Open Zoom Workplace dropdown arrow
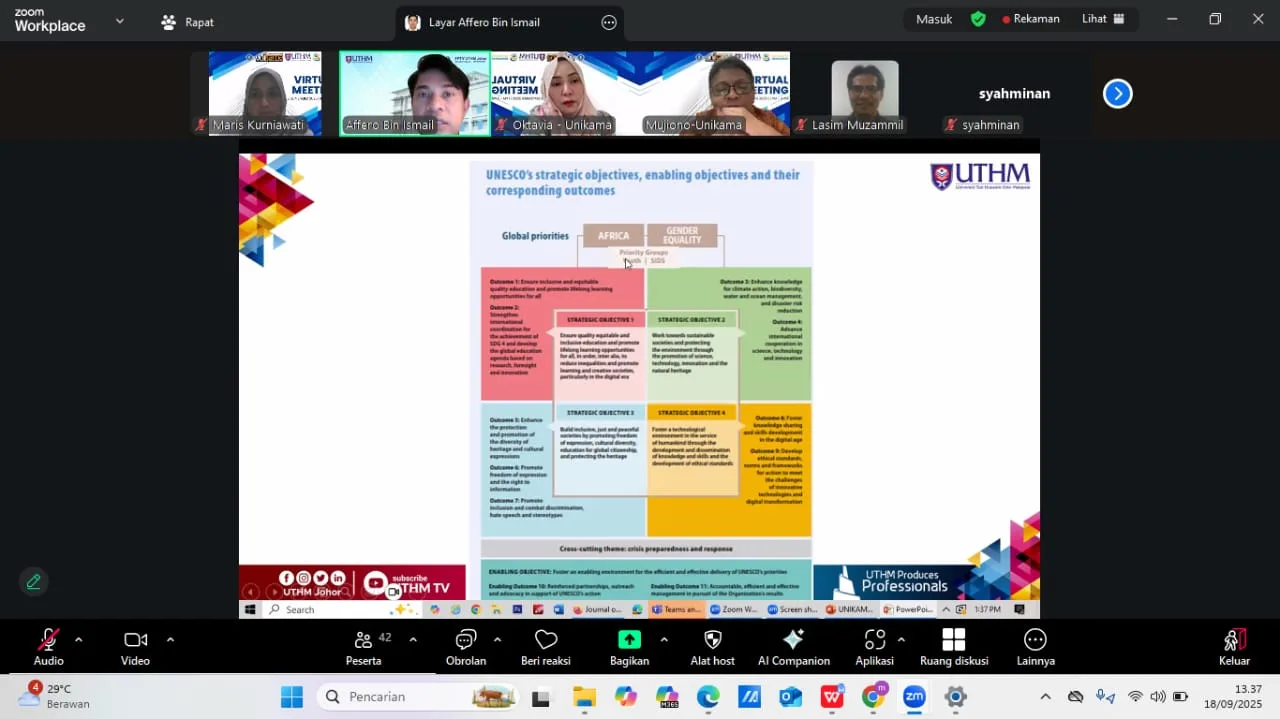 click(120, 21)
